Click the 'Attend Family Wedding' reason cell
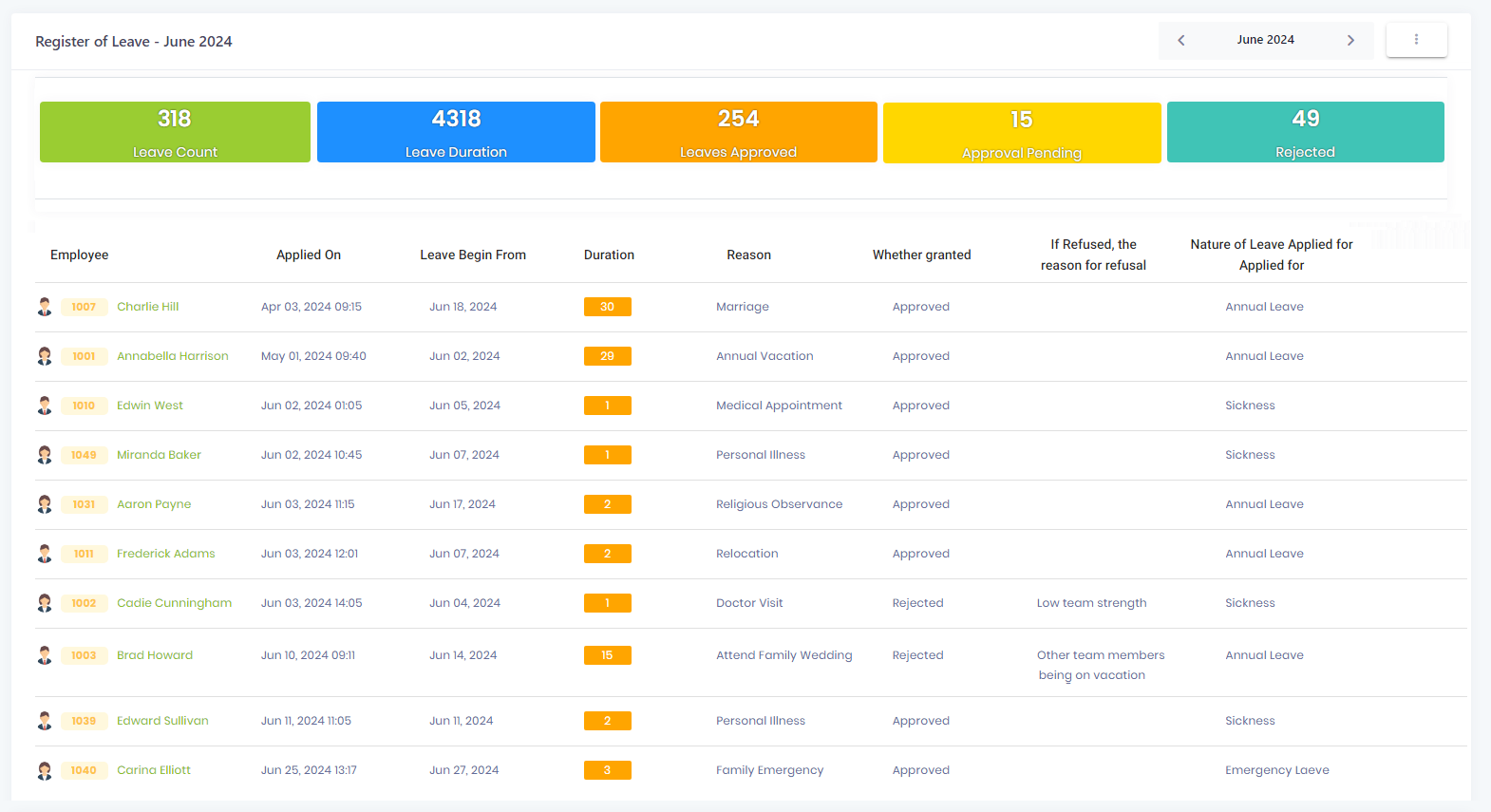The width and height of the screenshot is (1491, 812). pyautogui.click(x=784, y=655)
